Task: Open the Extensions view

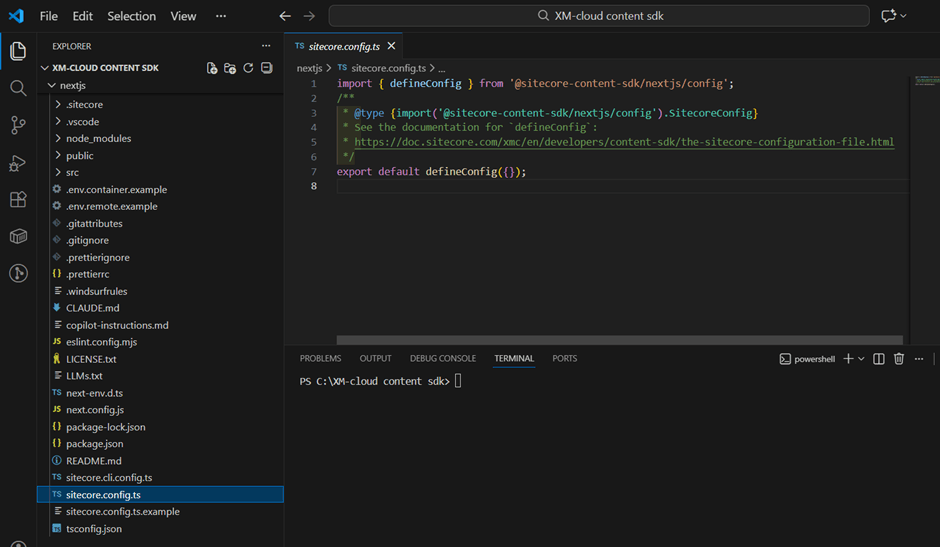Action: coord(18,199)
